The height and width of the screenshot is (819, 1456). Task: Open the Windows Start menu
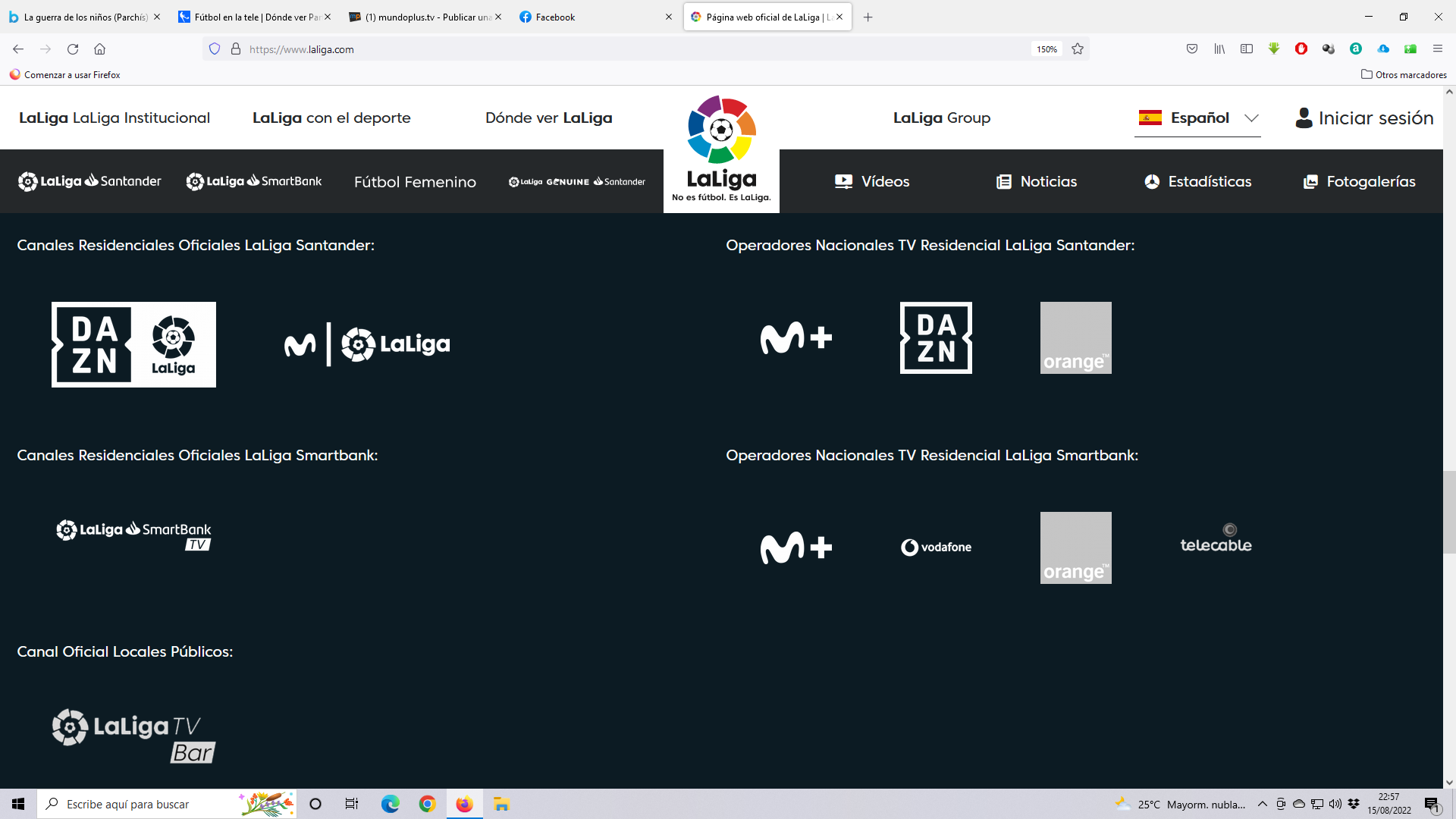(18, 804)
